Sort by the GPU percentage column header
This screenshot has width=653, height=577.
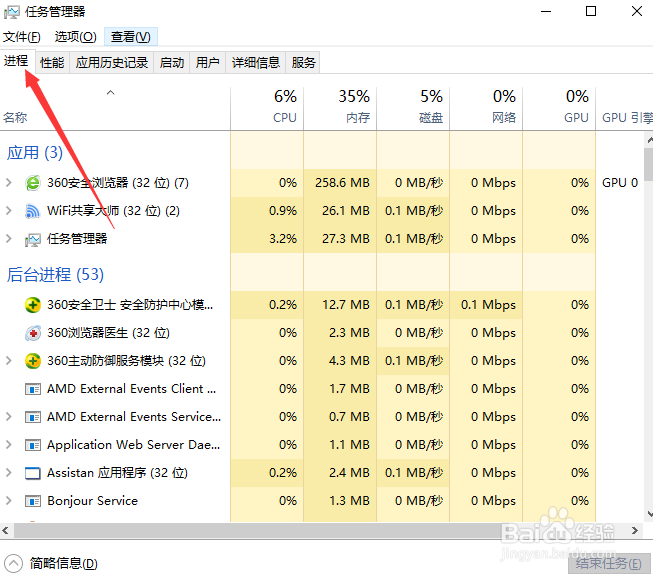pos(559,108)
